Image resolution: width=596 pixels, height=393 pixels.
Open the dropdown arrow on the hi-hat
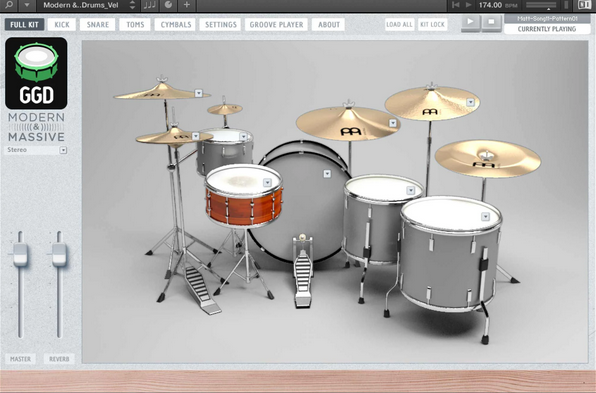click(x=196, y=136)
